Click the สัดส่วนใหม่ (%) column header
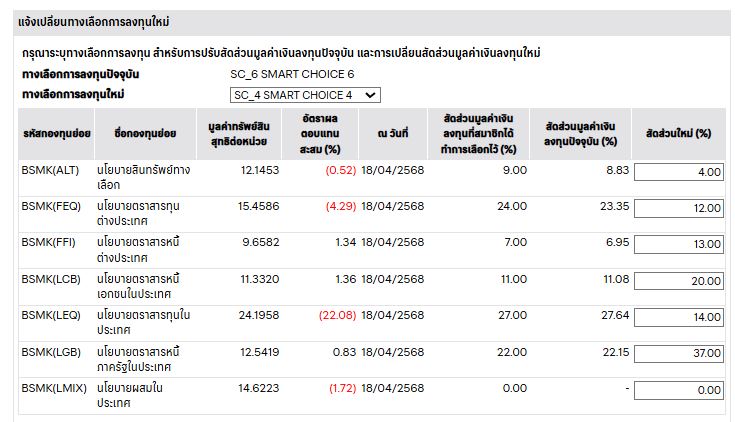 (678, 134)
